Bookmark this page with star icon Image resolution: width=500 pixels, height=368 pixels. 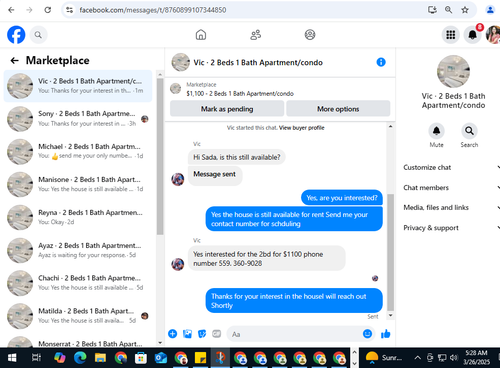coord(465,10)
